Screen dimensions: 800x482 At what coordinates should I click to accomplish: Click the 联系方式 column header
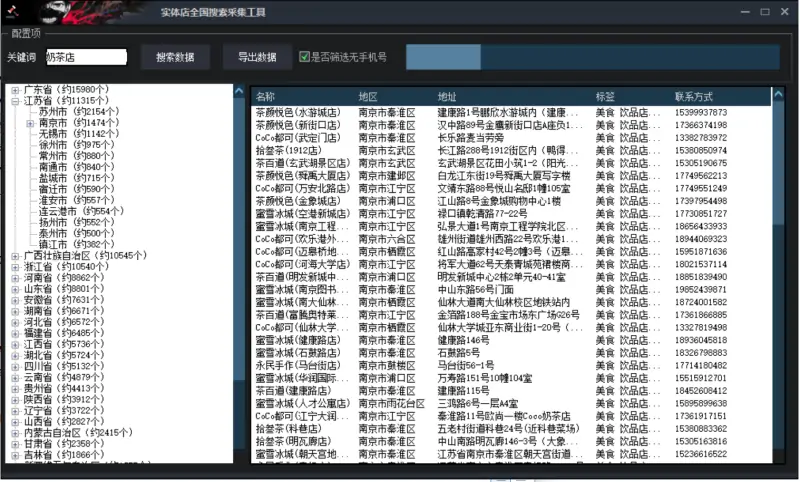point(694,97)
